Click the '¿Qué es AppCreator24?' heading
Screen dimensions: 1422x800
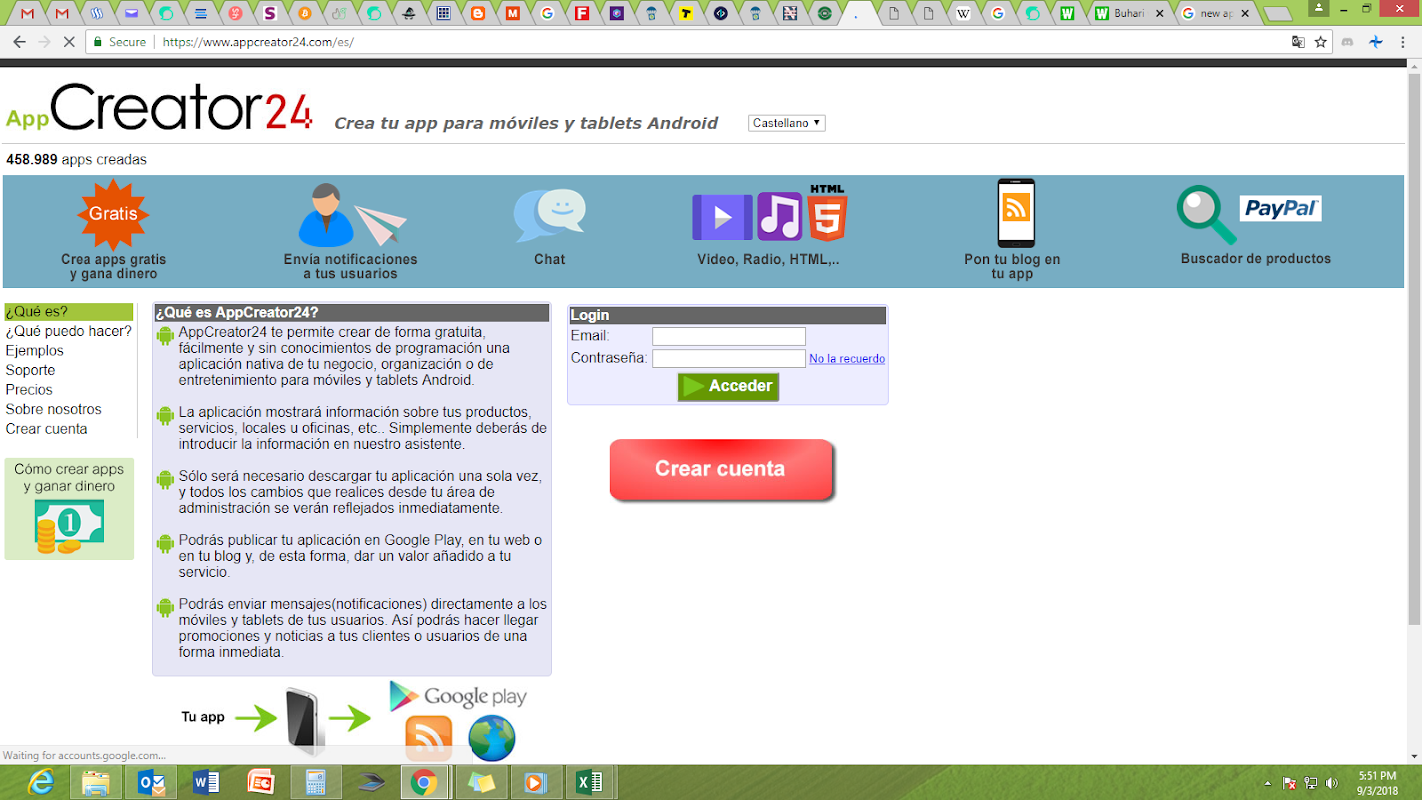click(x=351, y=313)
